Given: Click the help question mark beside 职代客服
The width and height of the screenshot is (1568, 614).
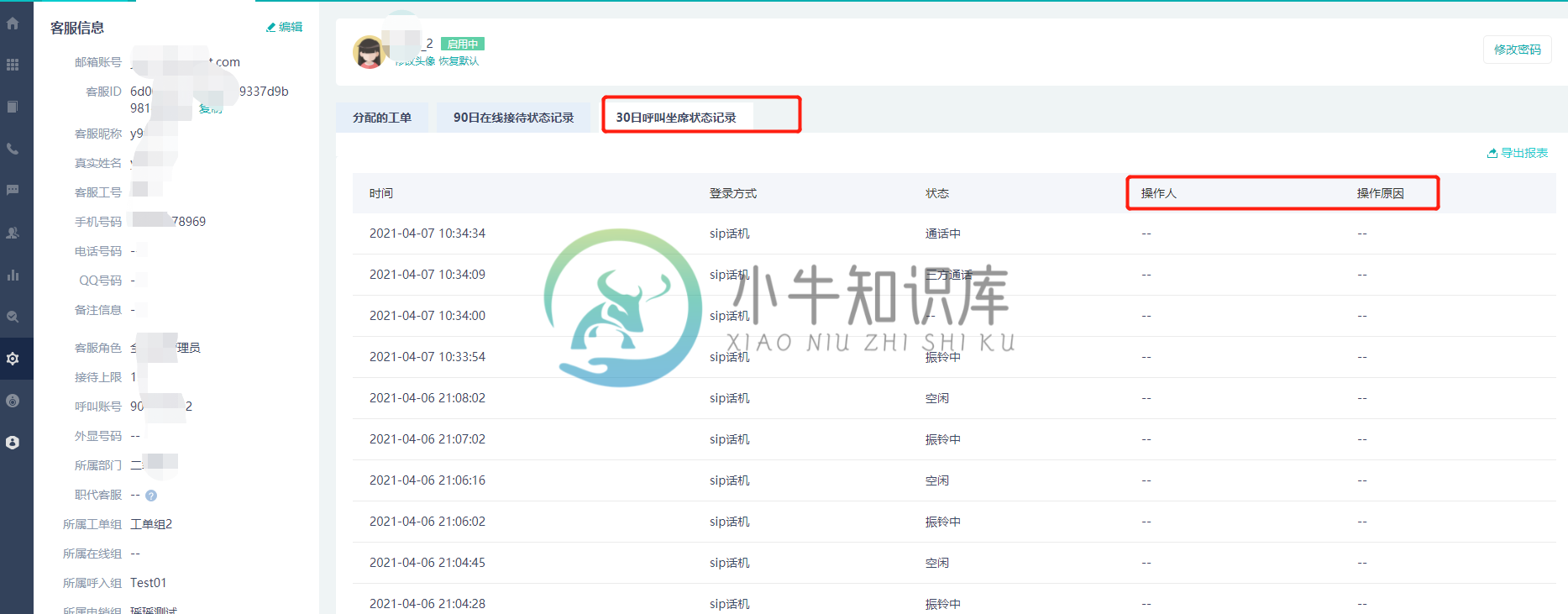Looking at the screenshot, I should click(x=151, y=496).
